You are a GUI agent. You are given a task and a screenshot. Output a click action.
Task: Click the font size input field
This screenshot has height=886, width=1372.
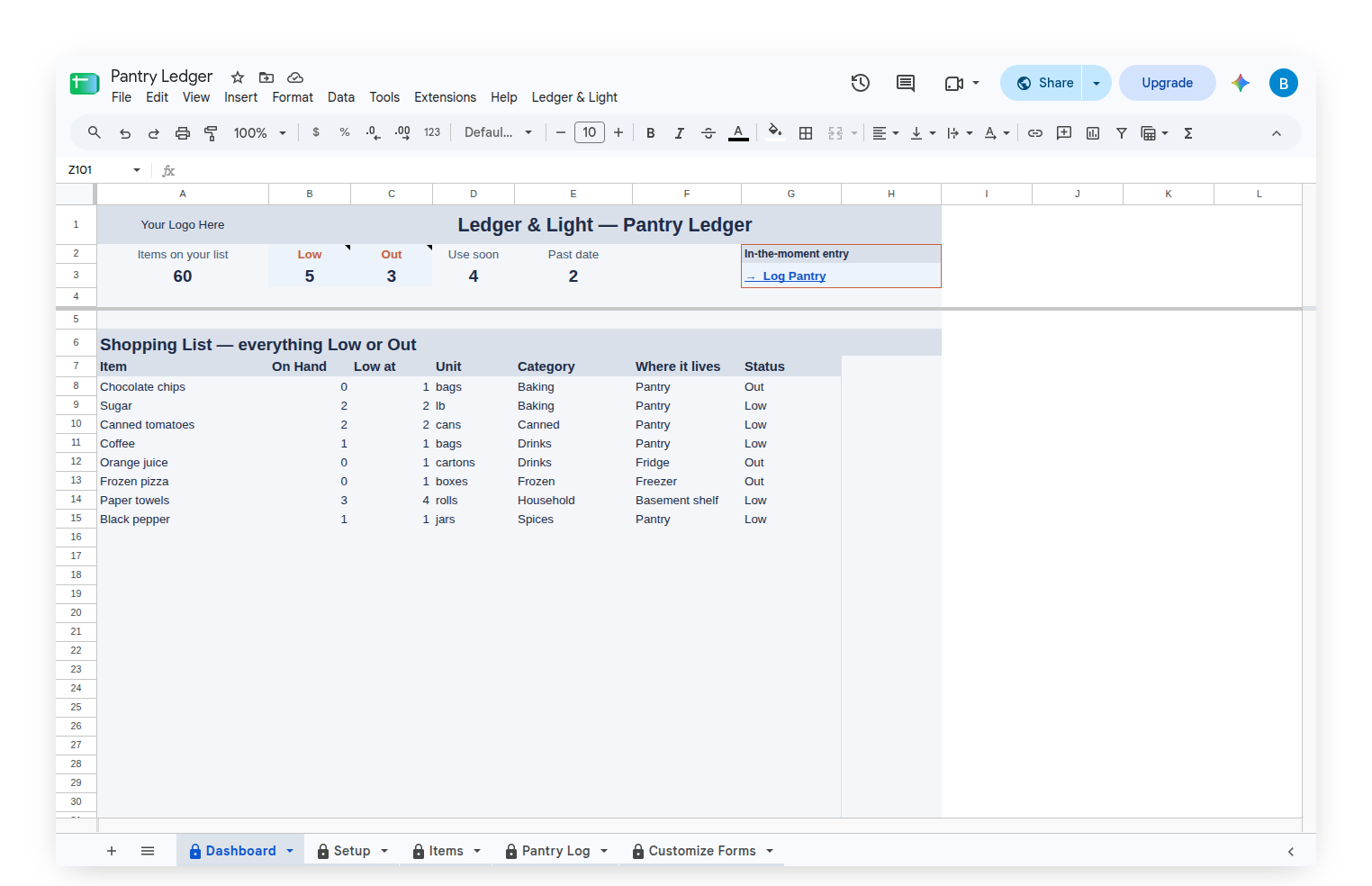click(590, 132)
